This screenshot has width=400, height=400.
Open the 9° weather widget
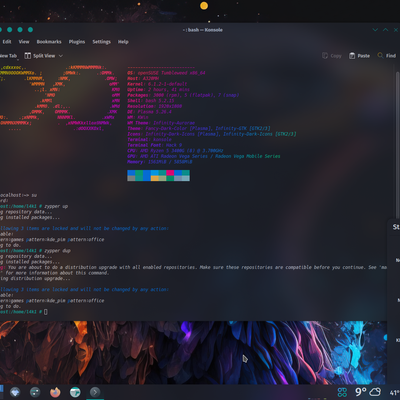click(x=368, y=392)
